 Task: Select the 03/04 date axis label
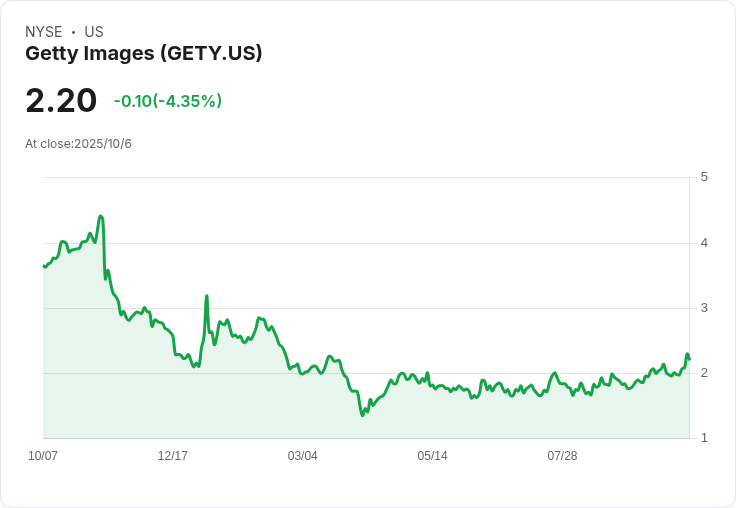click(x=303, y=456)
